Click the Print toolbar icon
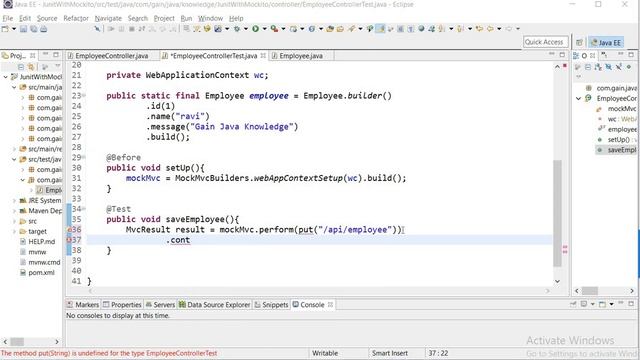The image size is (640, 360). [43, 29]
